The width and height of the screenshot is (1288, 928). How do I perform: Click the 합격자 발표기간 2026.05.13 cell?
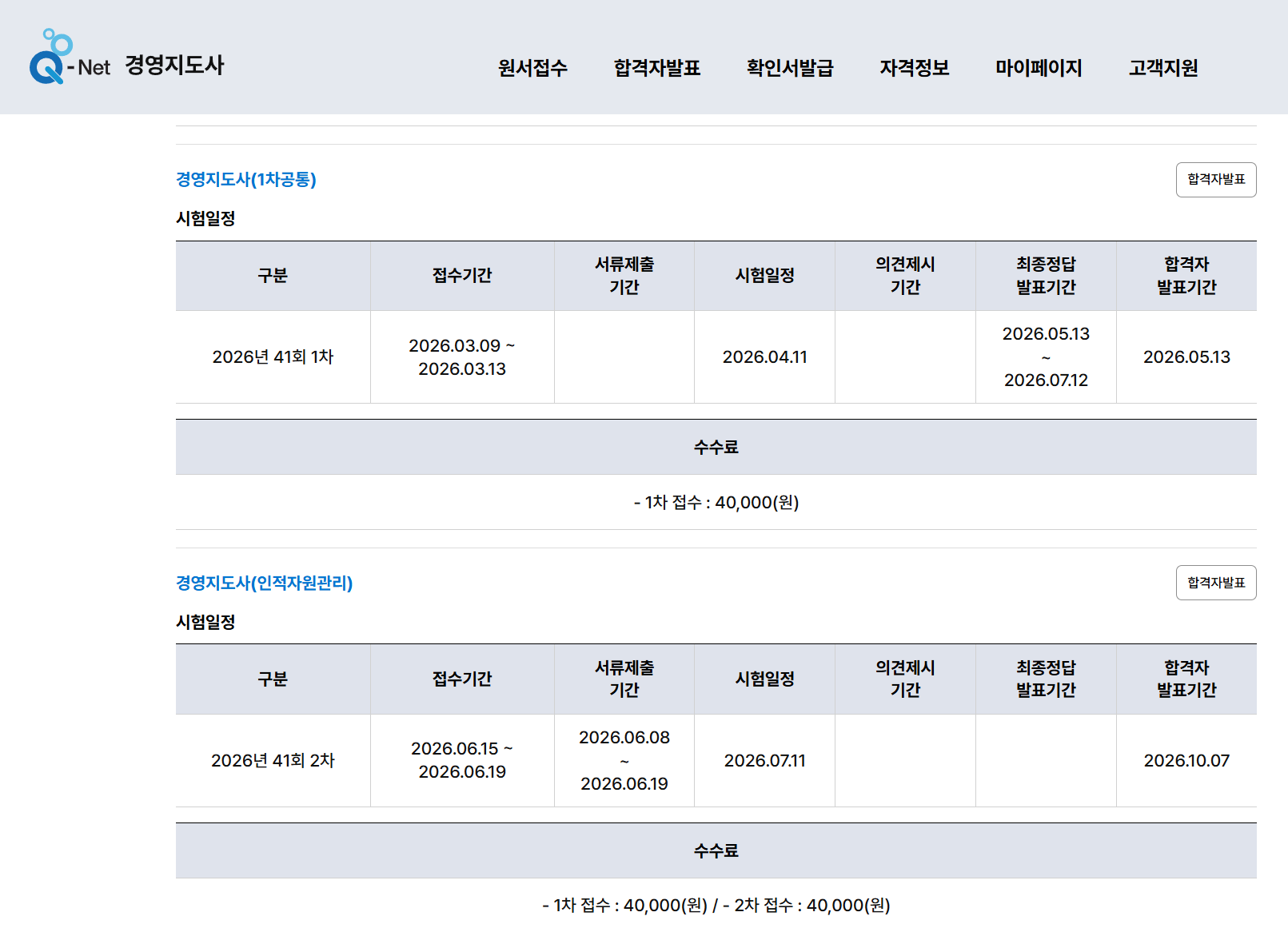(x=1186, y=356)
